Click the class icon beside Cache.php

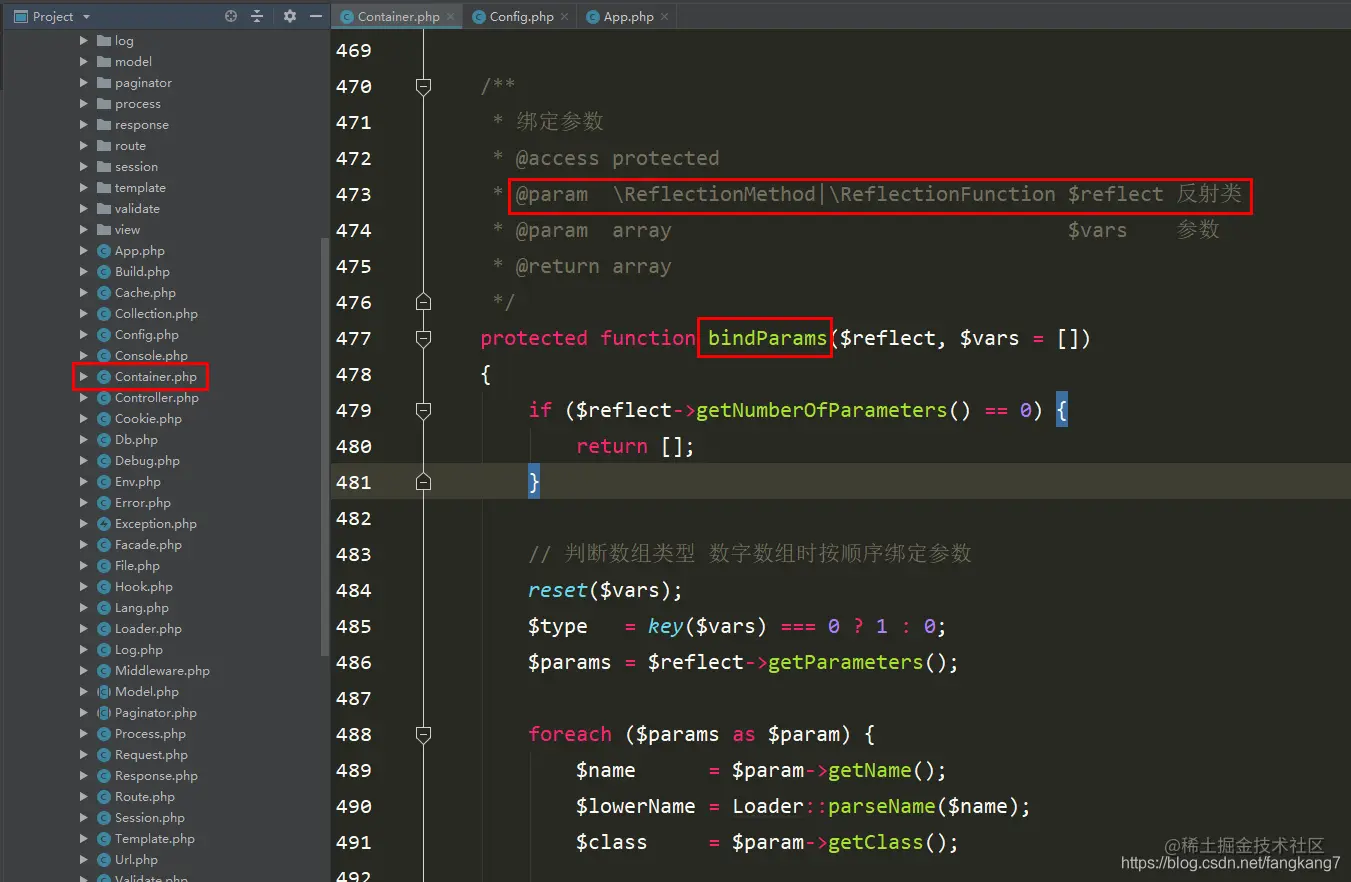pyautogui.click(x=104, y=293)
